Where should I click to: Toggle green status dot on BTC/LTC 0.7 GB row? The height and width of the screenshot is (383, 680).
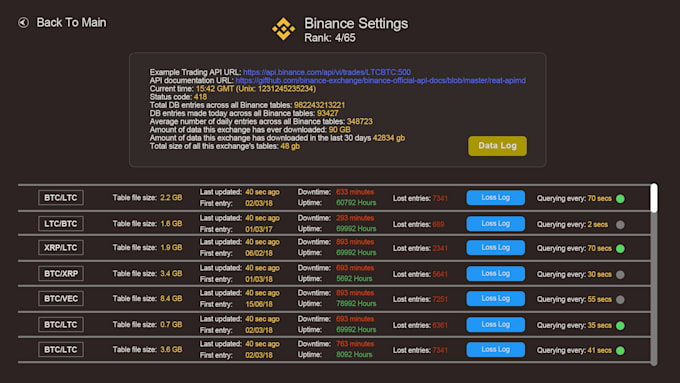[x=621, y=325]
